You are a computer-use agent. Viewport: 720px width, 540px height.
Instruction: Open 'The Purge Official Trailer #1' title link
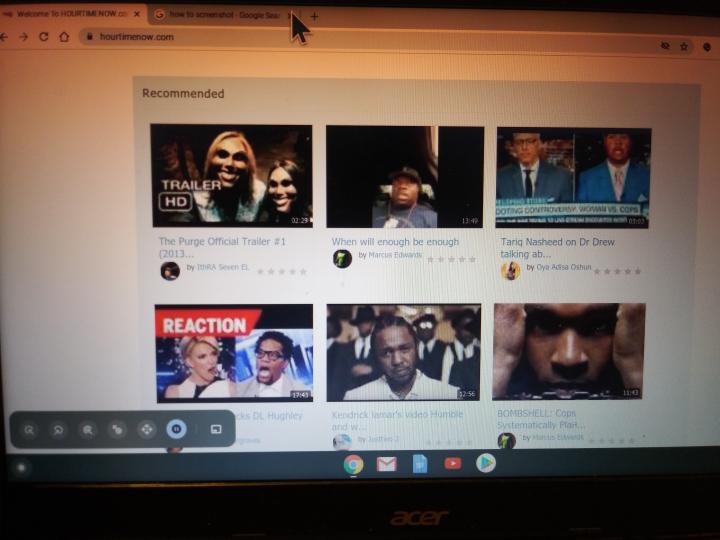(222, 248)
